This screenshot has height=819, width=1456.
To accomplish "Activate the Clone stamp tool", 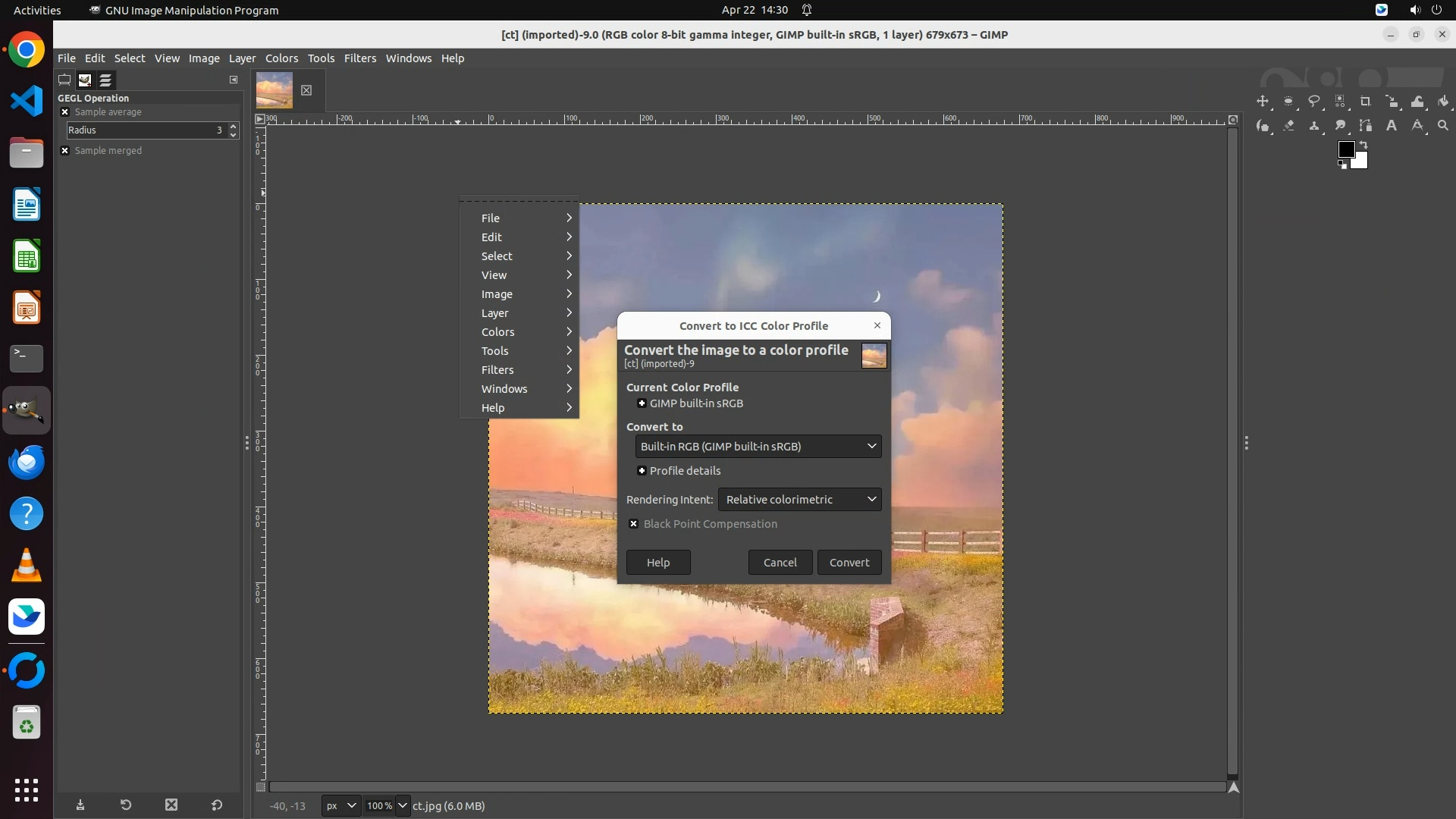I will (x=1314, y=126).
